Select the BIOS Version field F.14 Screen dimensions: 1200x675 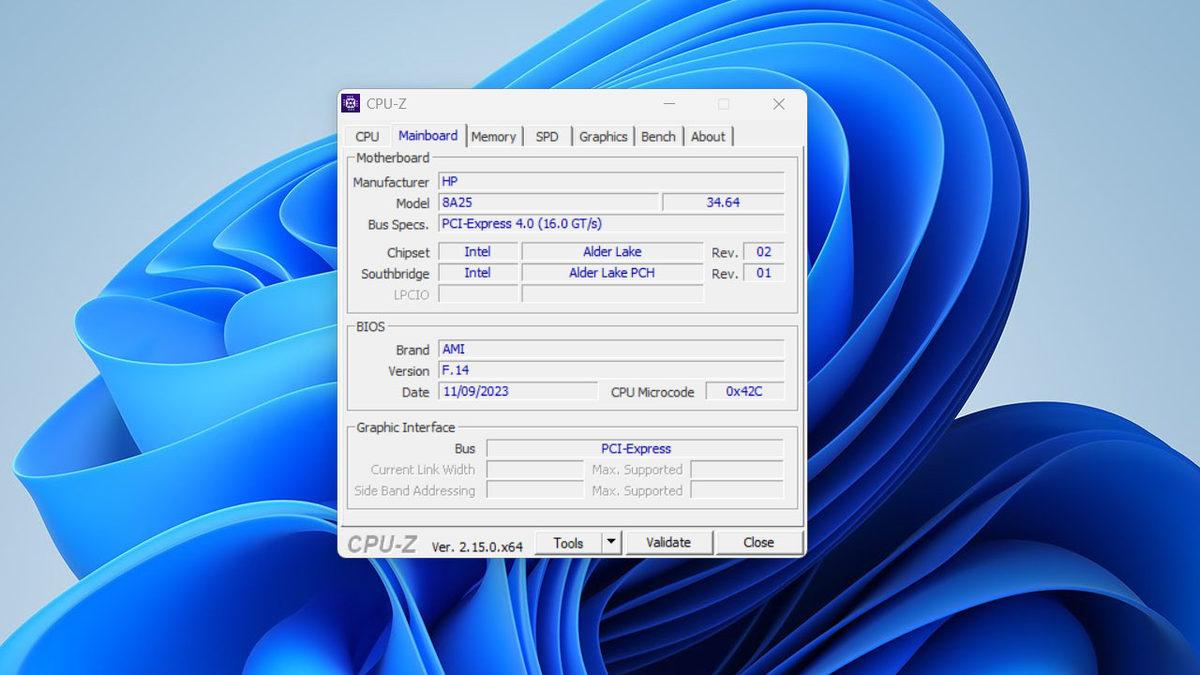tap(611, 371)
